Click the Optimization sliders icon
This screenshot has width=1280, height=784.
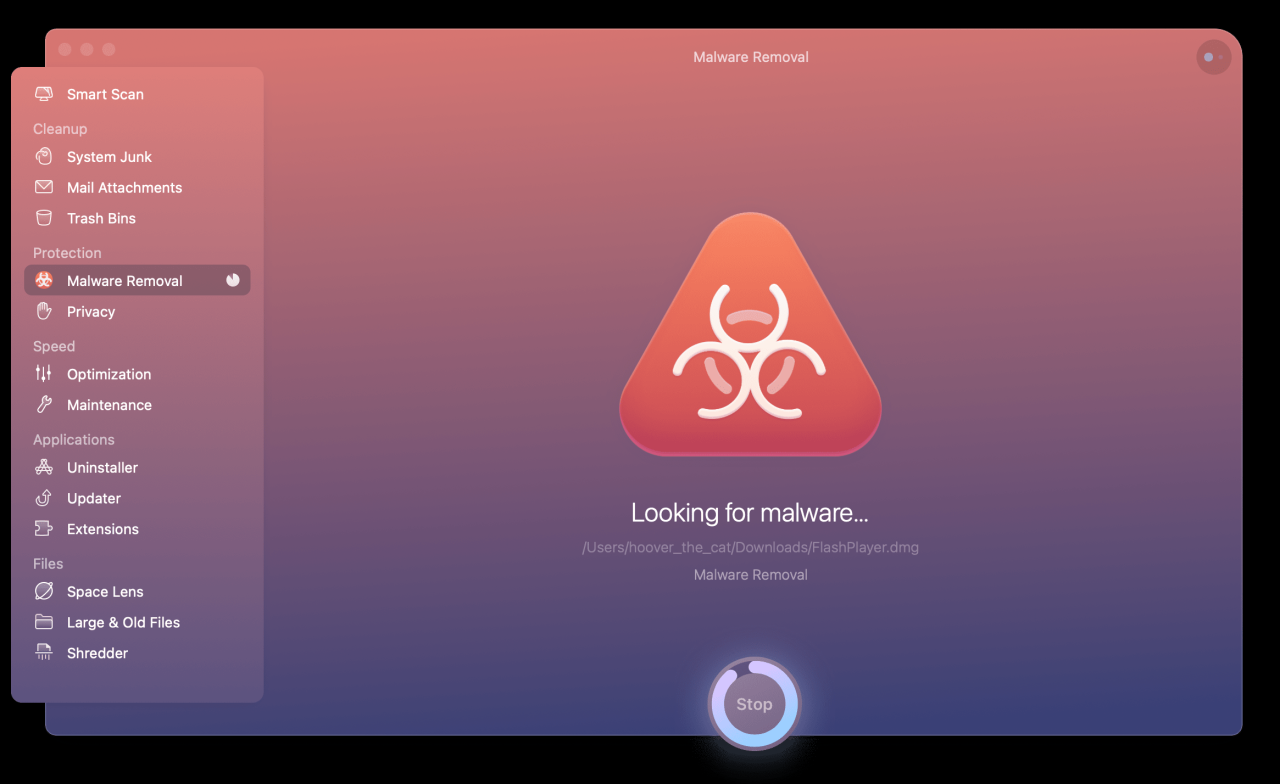tap(44, 374)
